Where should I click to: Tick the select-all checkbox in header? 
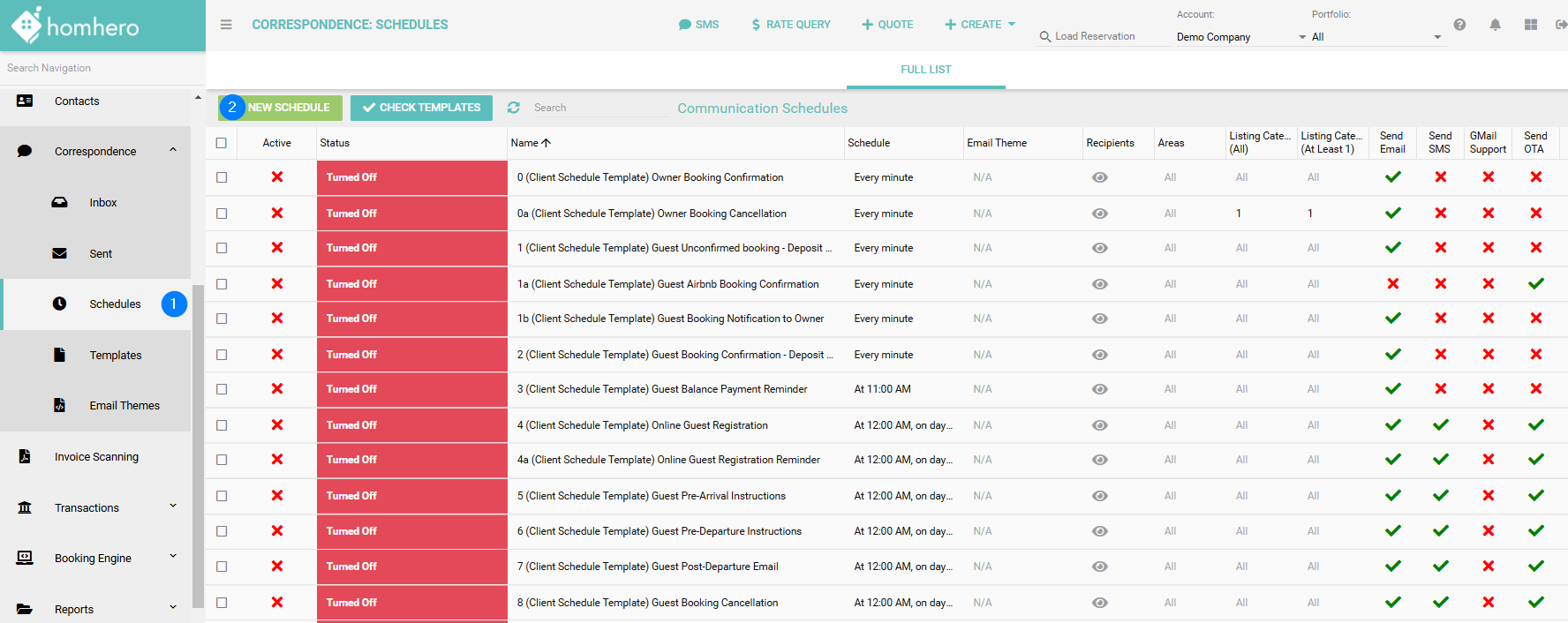222,143
